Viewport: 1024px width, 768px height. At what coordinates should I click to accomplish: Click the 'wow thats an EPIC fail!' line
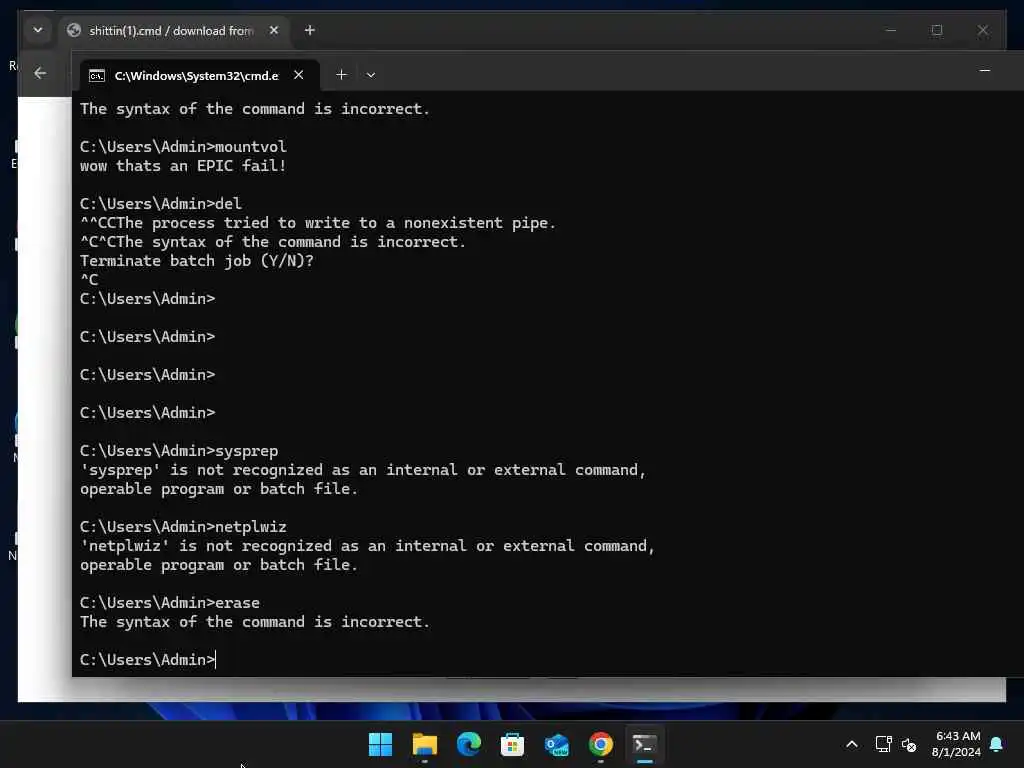[x=183, y=166]
